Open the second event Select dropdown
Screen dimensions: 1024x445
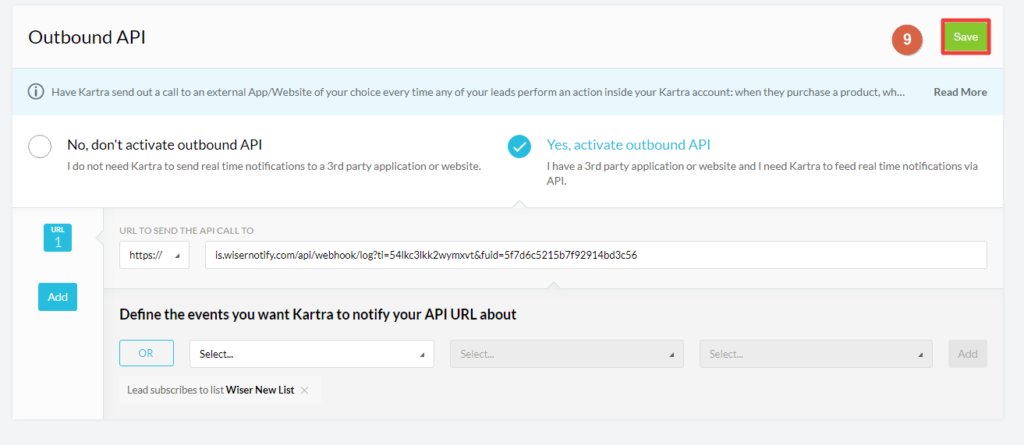566,354
